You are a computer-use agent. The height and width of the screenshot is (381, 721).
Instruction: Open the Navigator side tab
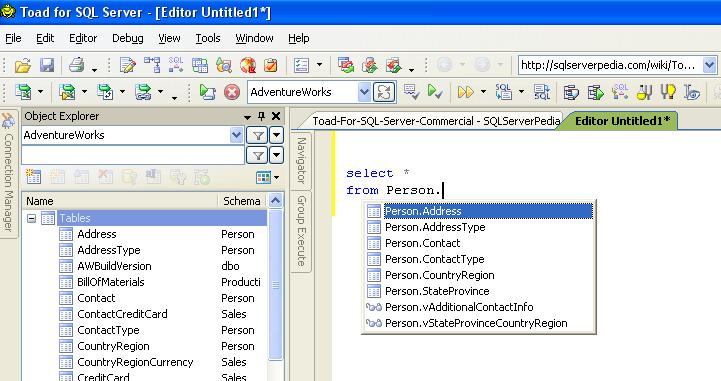coord(301,161)
